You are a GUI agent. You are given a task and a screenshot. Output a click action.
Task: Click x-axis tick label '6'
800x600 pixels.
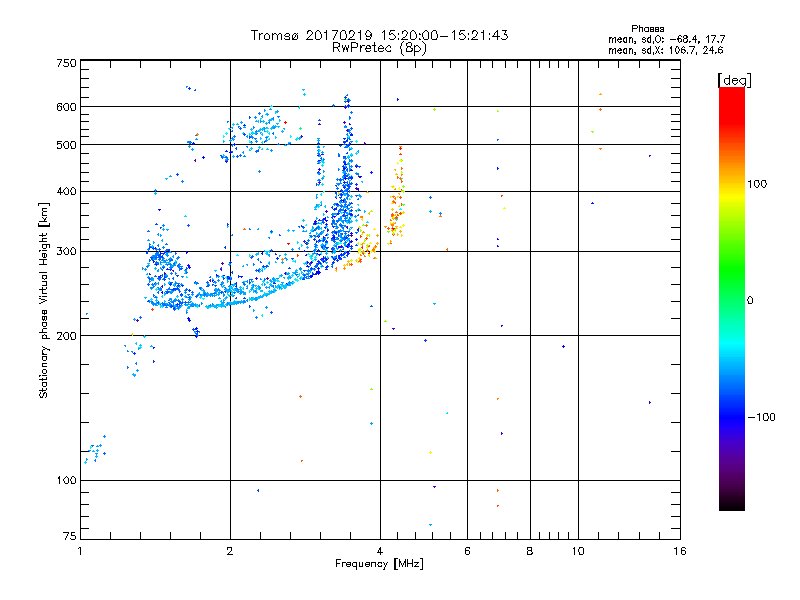coord(467,551)
